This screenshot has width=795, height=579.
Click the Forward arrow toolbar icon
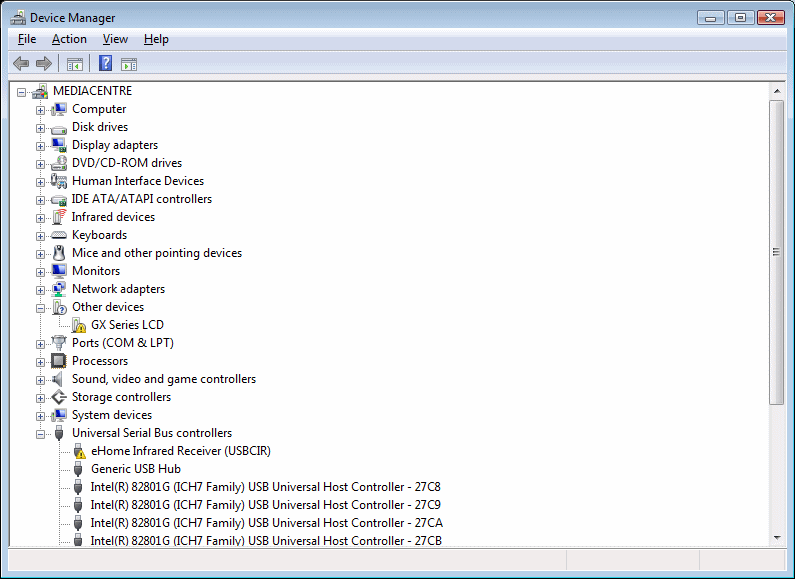(x=44, y=64)
